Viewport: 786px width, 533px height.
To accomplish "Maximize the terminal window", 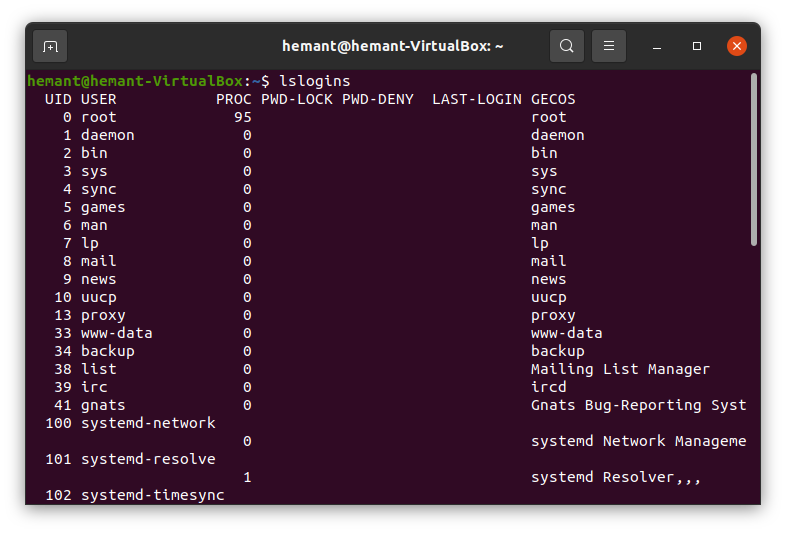I will [x=697, y=46].
